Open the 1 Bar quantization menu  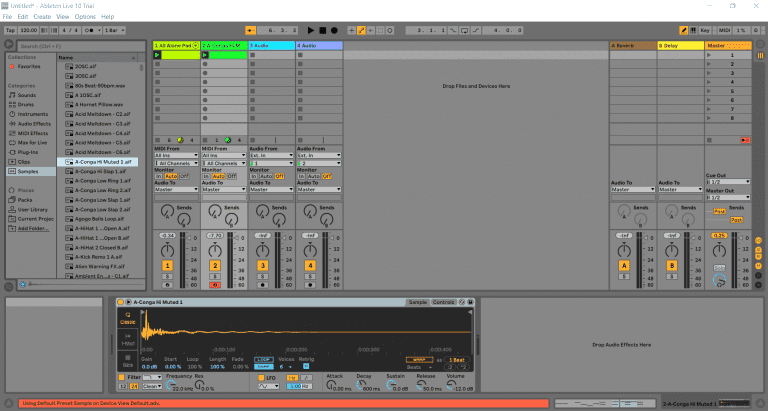click(116, 30)
